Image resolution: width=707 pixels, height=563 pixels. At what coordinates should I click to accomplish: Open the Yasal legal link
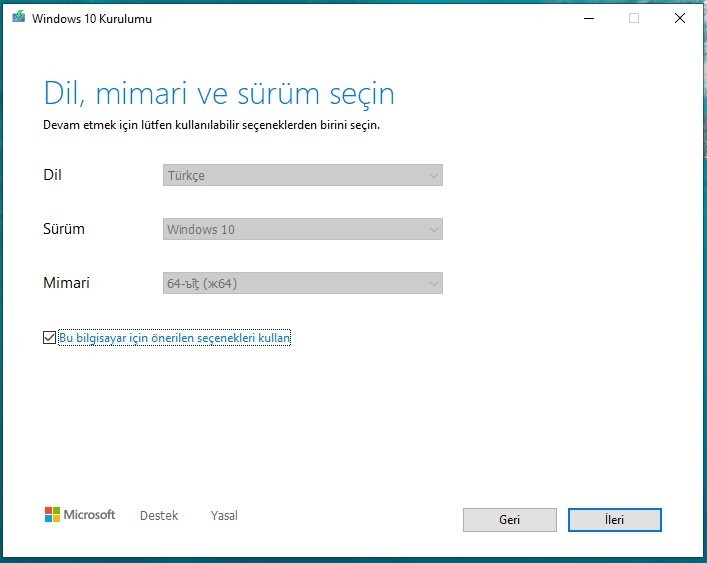(x=224, y=515)
